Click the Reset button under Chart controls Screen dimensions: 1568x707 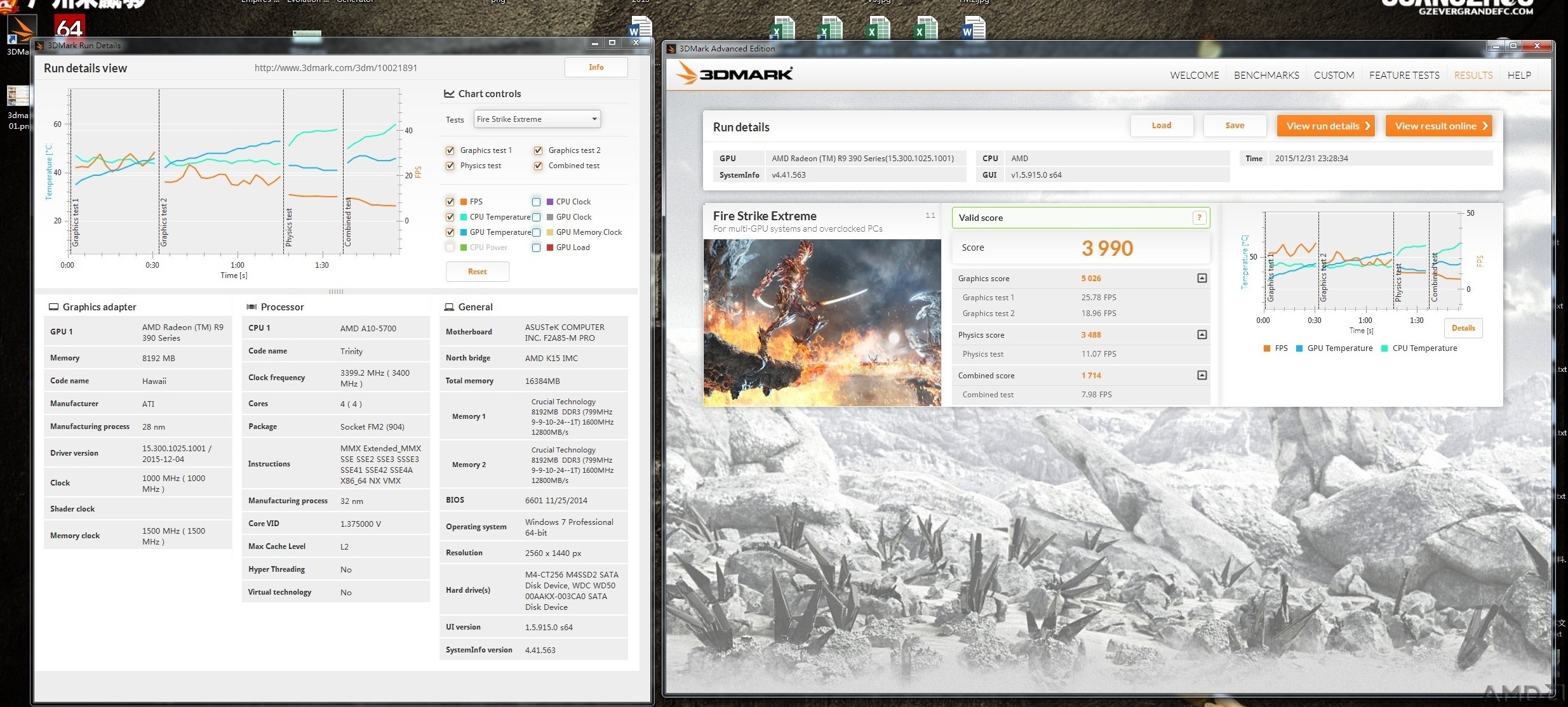(477, 272)
